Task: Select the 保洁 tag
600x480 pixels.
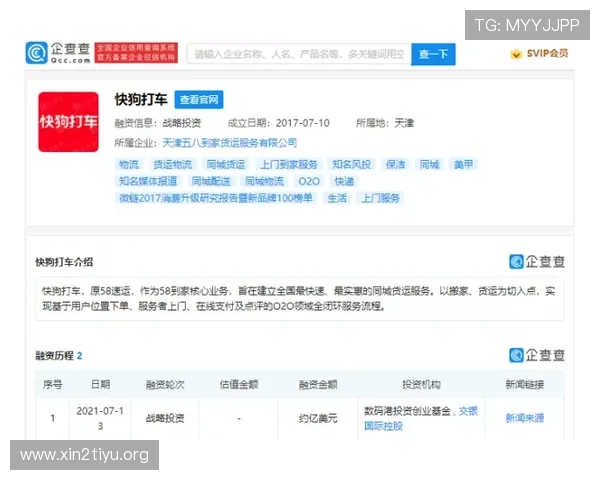Action: click(395, 165)
